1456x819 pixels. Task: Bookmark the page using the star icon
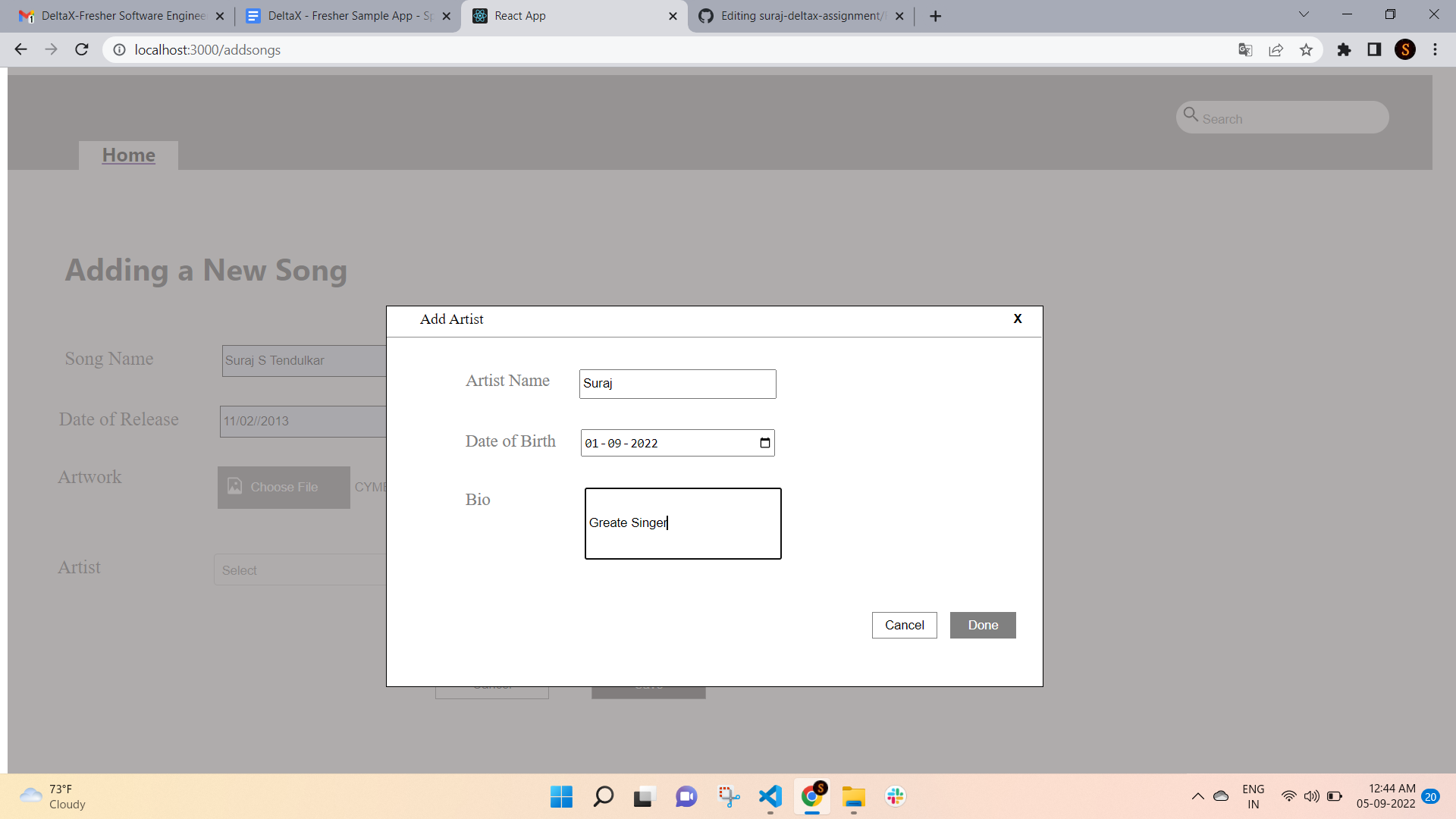click(x=1306, y=49)
